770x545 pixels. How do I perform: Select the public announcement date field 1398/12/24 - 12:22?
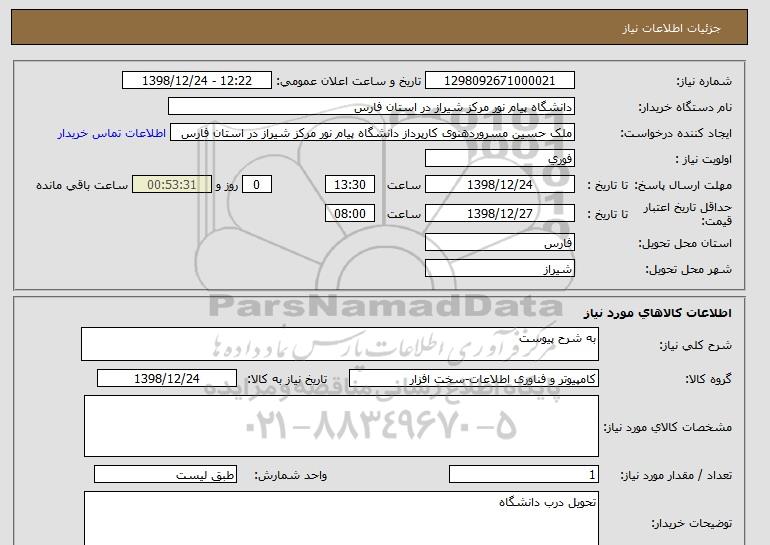coord(196,81)
